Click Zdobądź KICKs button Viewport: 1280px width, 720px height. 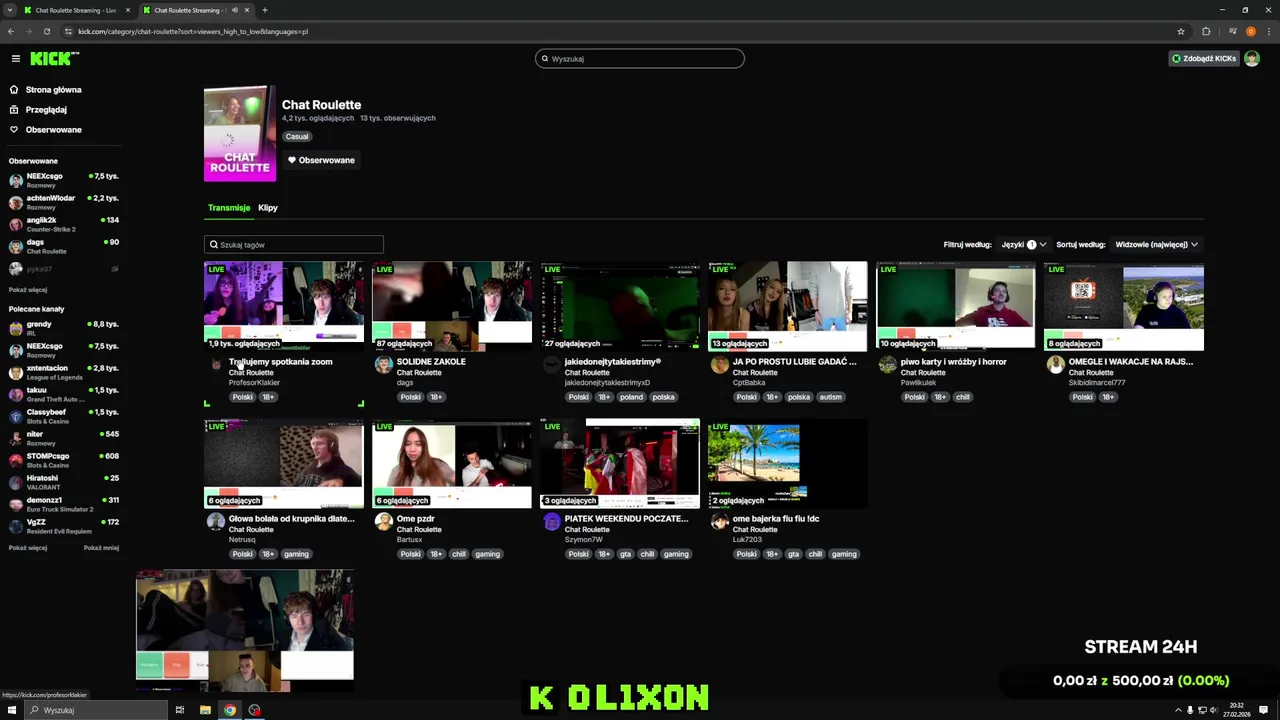pyautogui.click(x=1204, y=59)
